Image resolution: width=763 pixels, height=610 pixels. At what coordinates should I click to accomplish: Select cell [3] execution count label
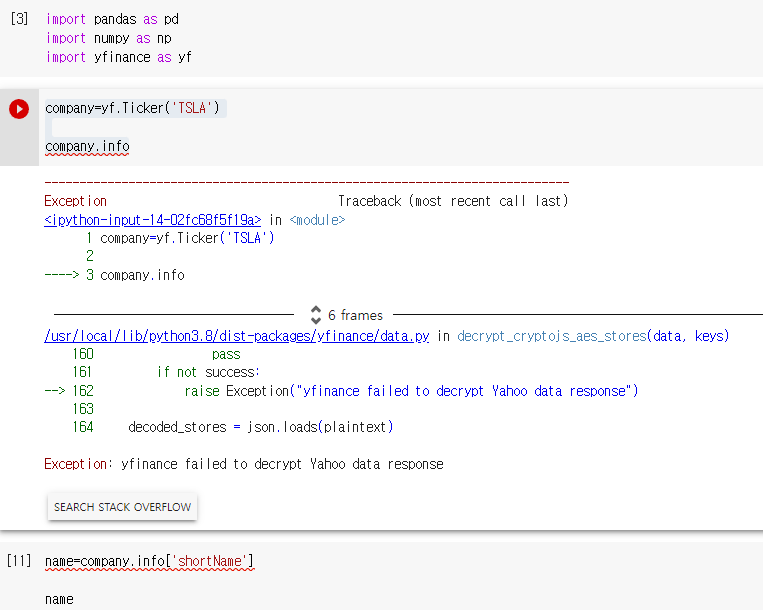[x=19, y=19]
